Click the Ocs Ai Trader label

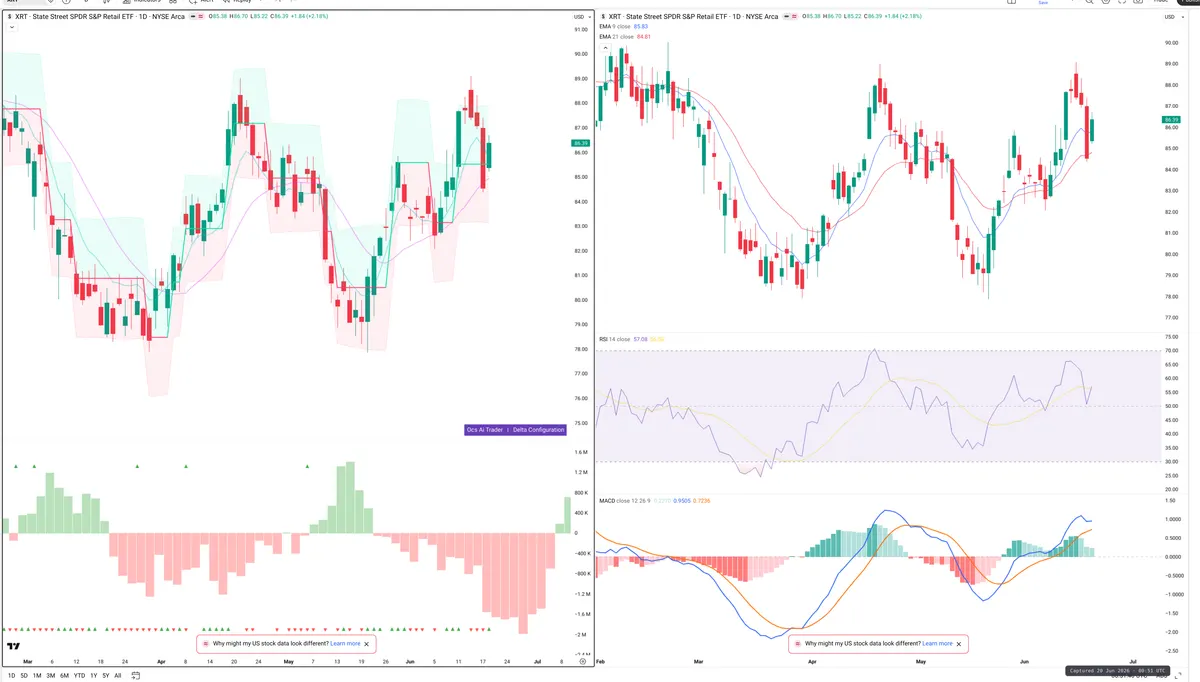click(485, 430)
